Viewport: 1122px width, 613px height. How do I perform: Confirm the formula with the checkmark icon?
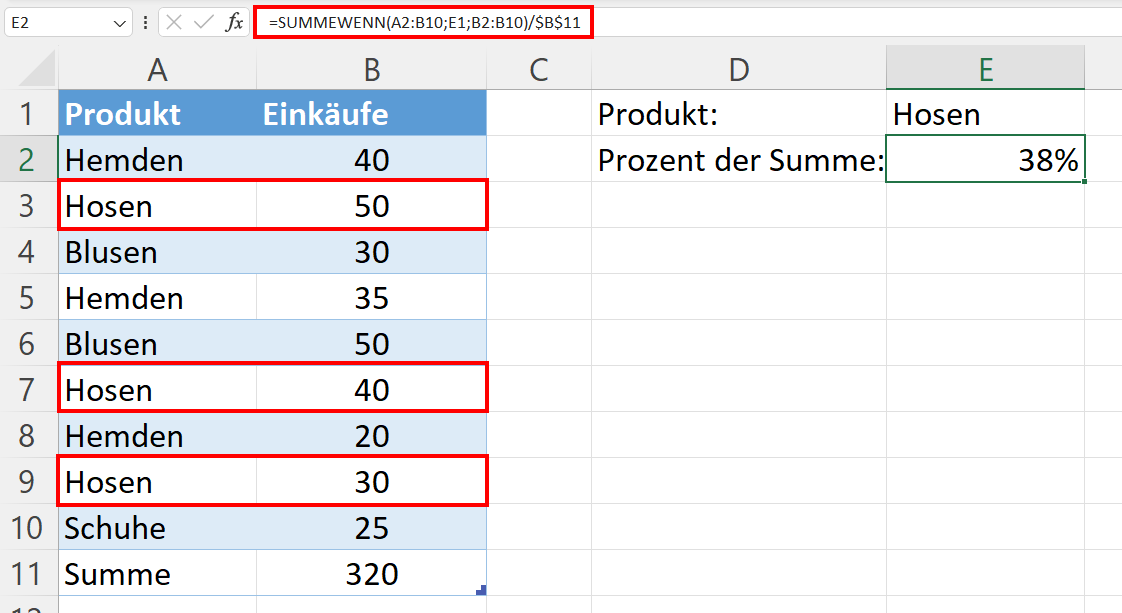[204, 23]
